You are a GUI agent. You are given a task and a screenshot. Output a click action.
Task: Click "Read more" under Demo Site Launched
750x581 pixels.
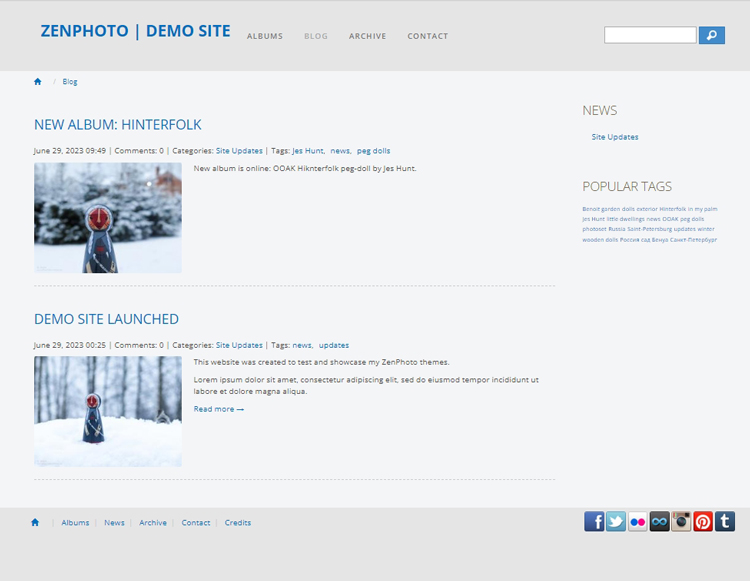coord(218,409)
